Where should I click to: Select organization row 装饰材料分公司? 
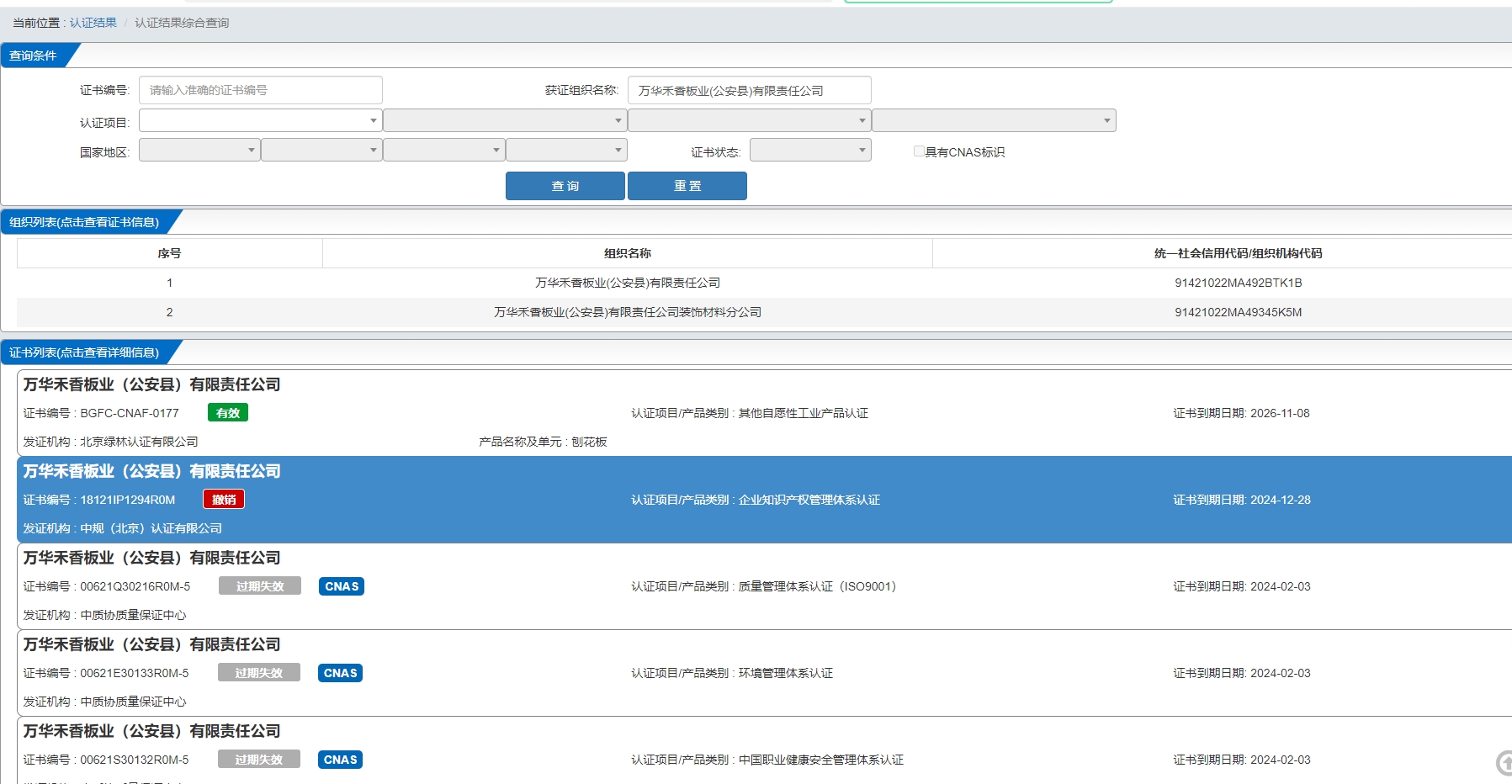coord(764,312)
